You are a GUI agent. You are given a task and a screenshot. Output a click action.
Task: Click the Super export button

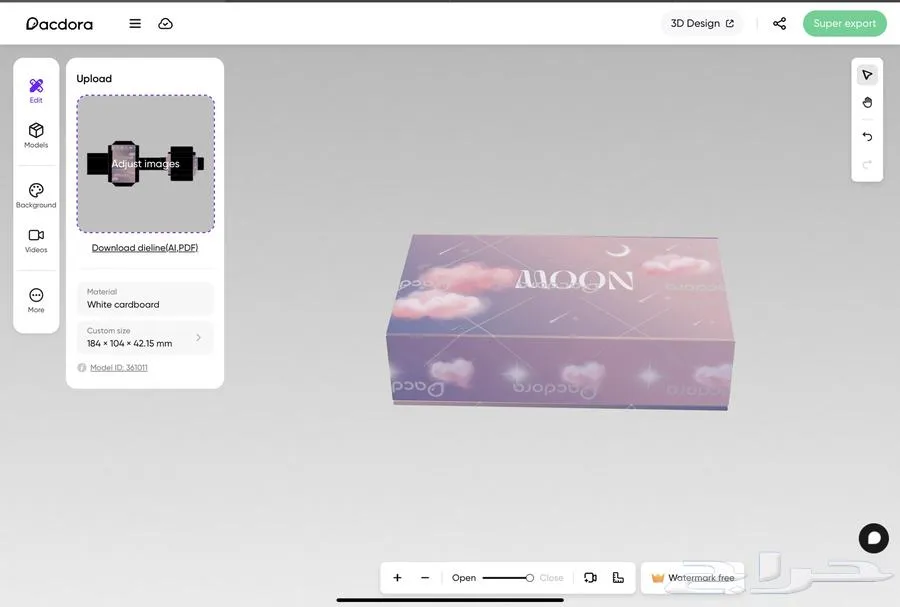coord(844,24)
